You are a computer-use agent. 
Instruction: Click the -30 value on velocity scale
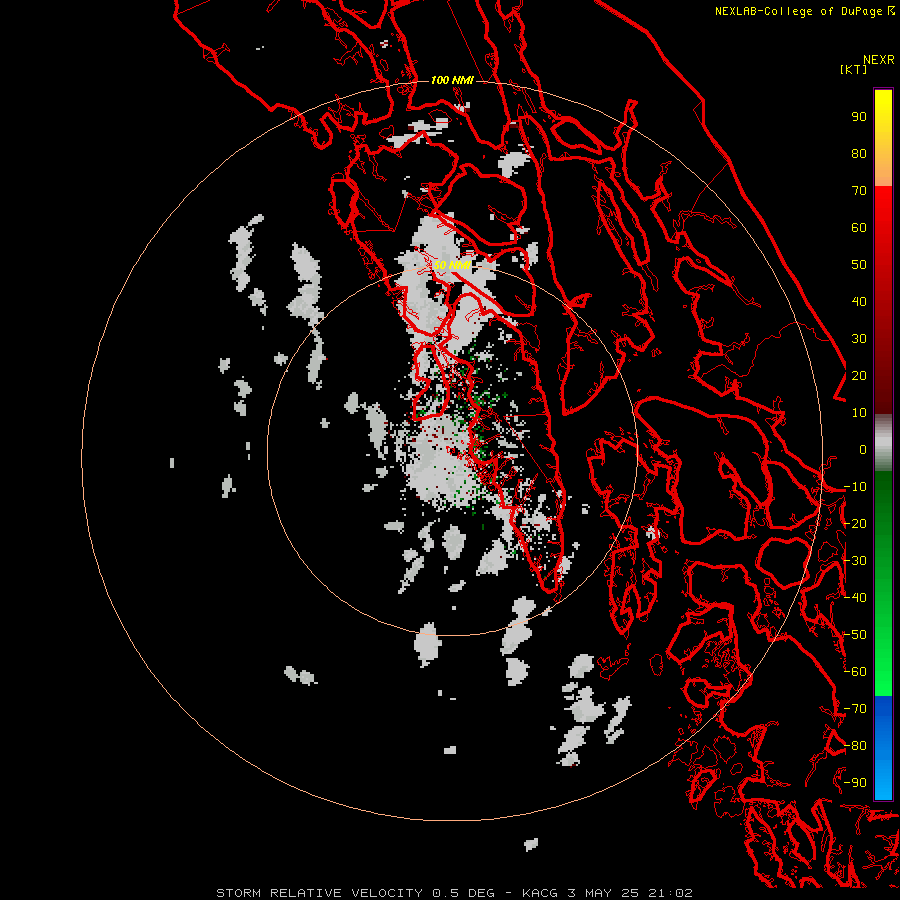coord(855,561)
